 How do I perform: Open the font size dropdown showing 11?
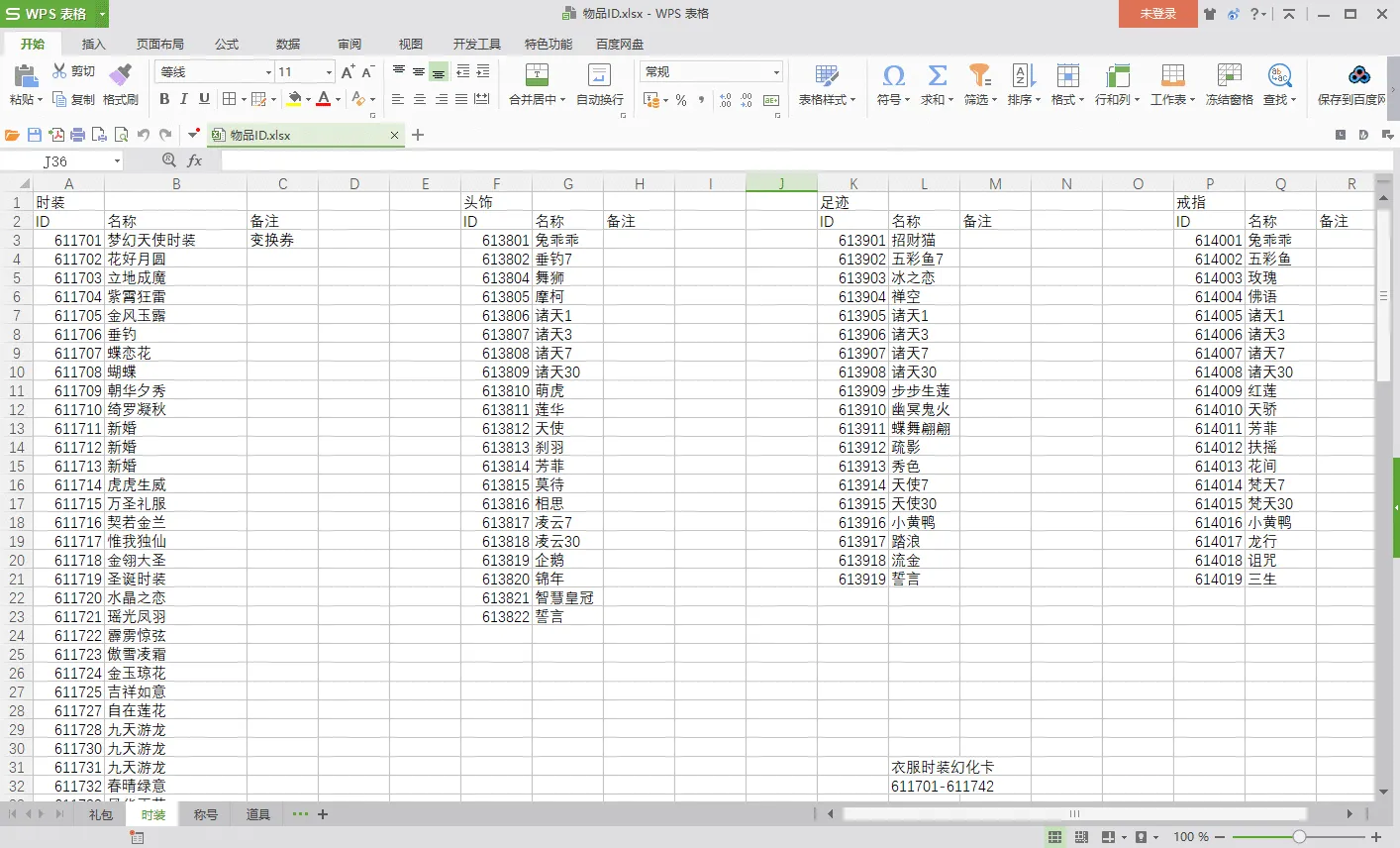tap(329, 72)
